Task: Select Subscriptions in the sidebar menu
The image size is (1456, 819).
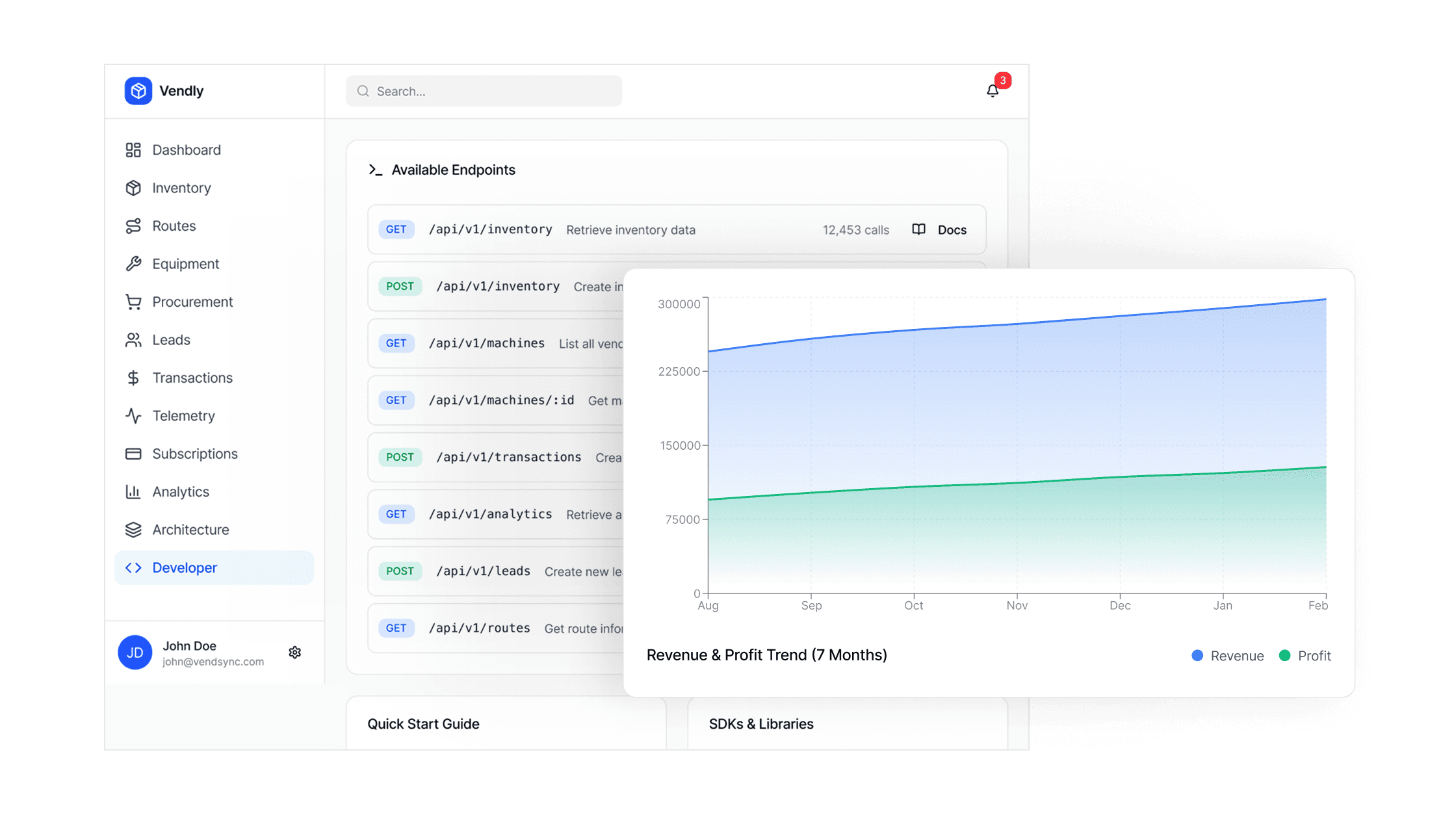Action: pyautogui.click(x=194, y=453)
